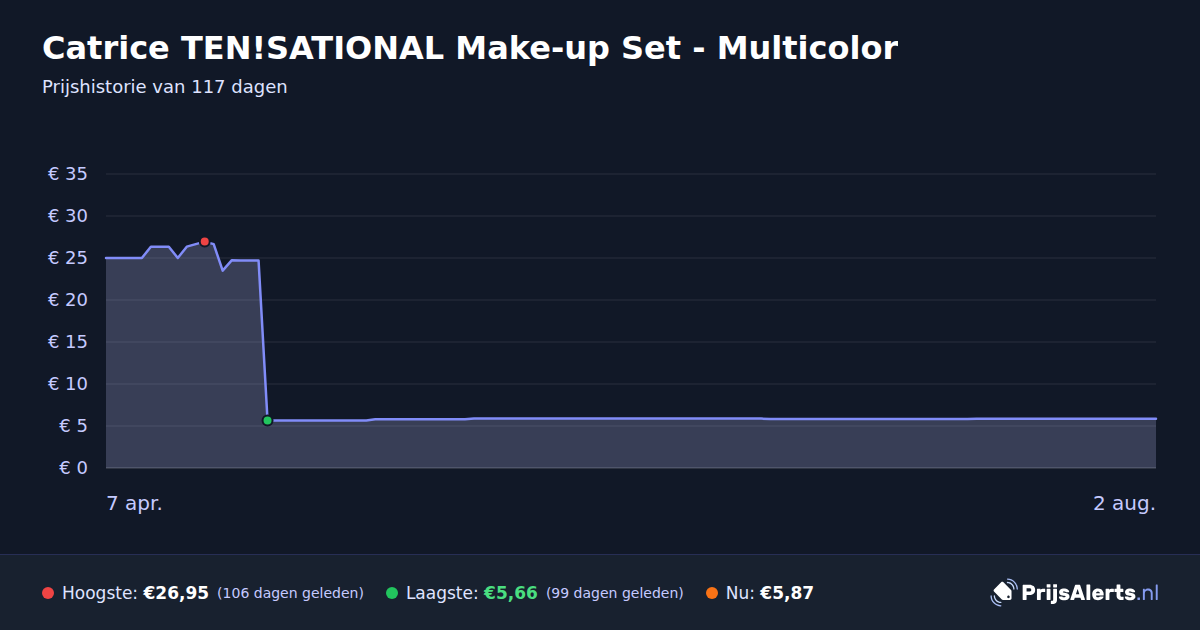Click the Prijshistorie van 117 dagen subtitle
The height and width of the screenshot is (630, 1200).
(x=165, y=87)
